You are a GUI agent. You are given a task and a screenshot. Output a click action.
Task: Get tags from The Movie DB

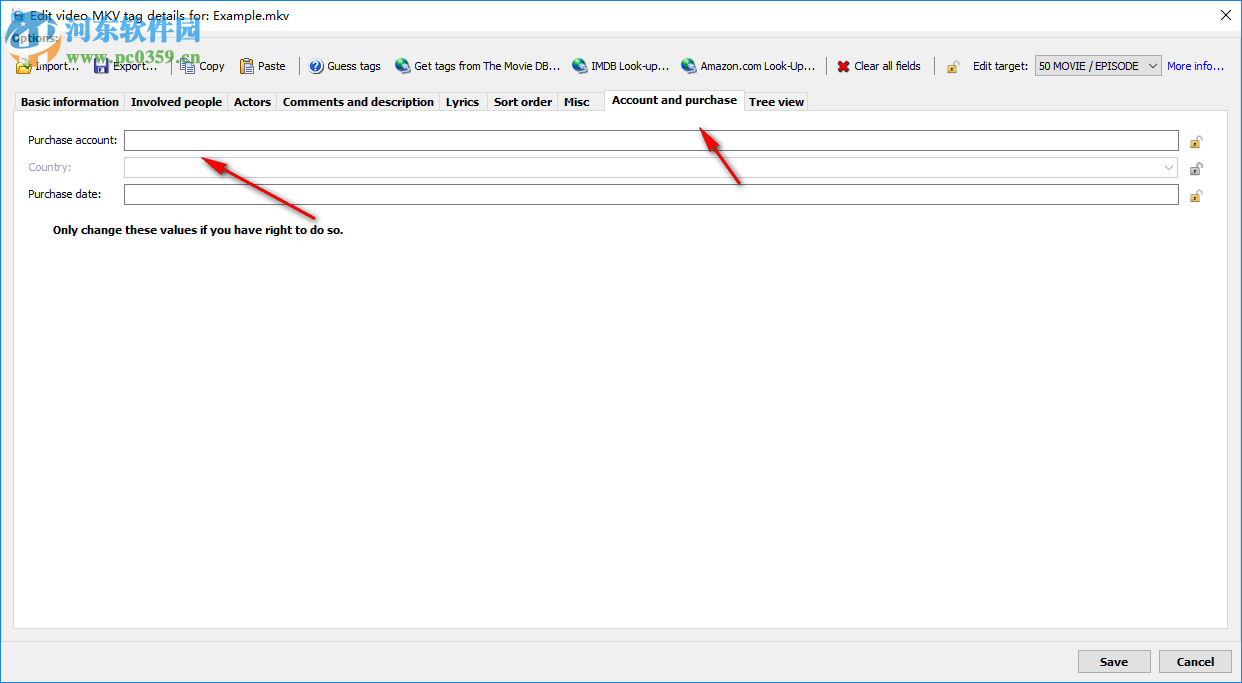coord(477,65)
